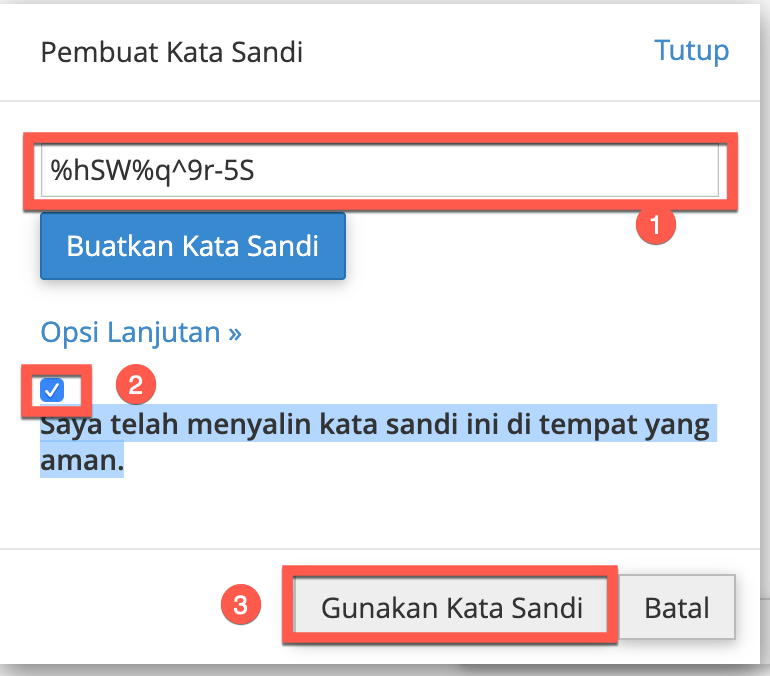Click the red number 2 annotation badge
770x676 pixels.
point(136,384)
